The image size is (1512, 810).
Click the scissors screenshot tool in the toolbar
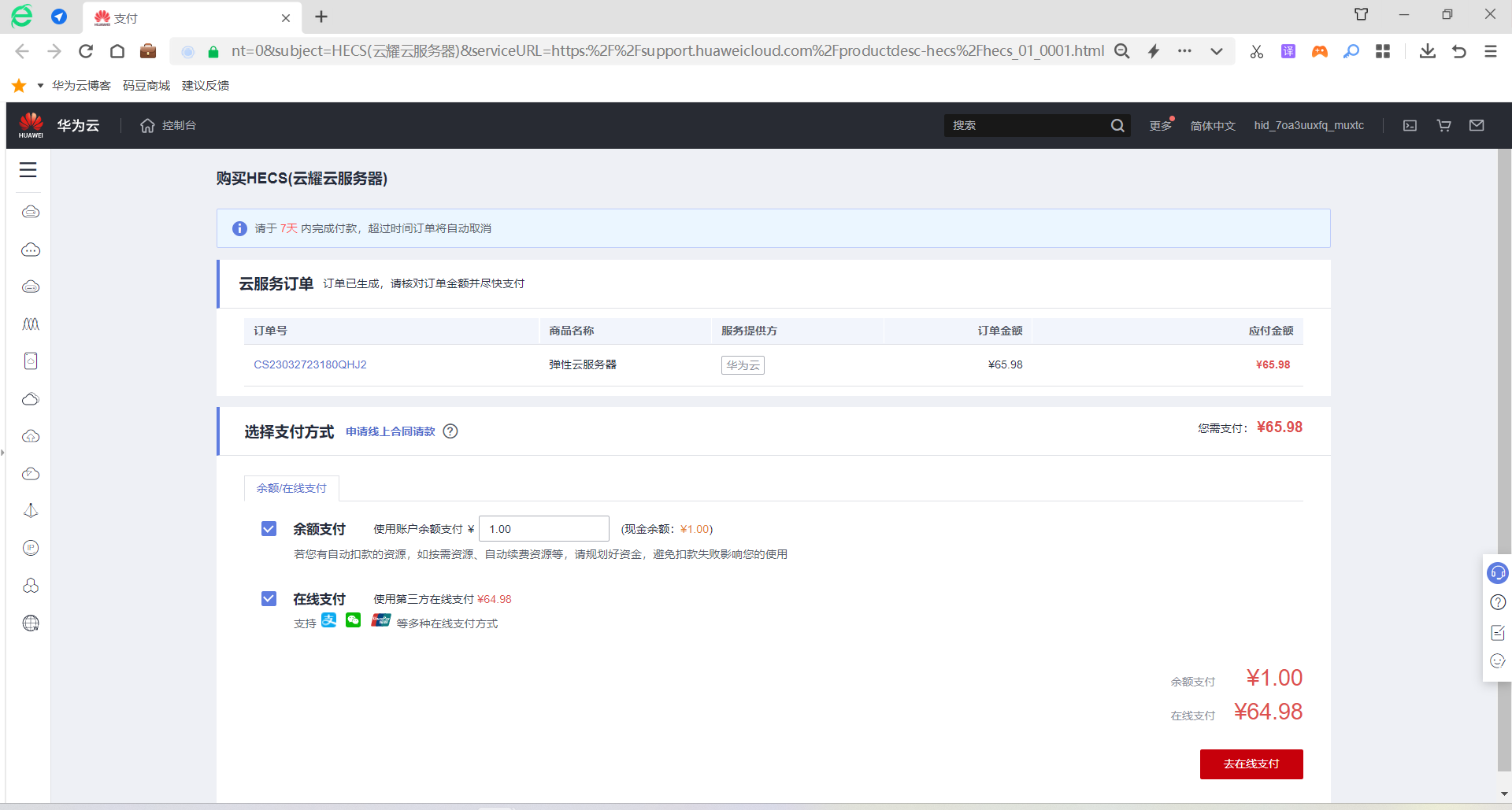[1257, 51]
